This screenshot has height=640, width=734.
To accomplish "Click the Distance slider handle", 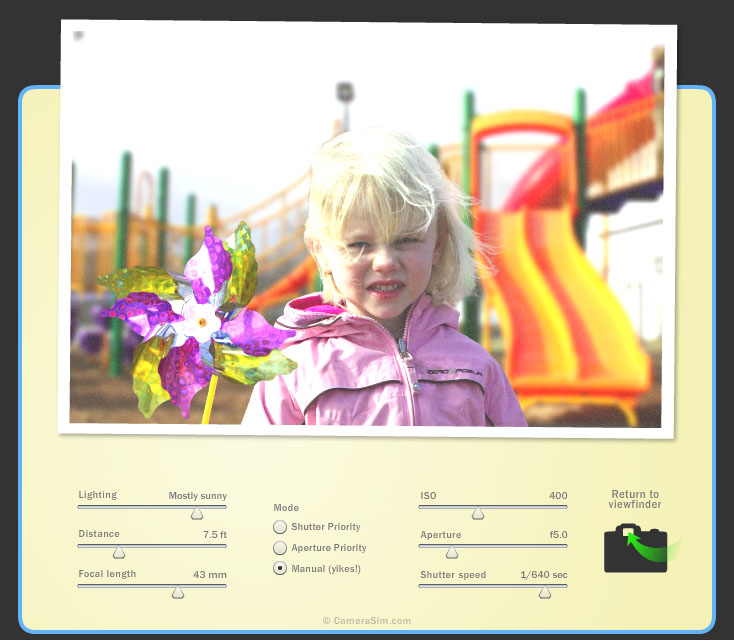I will (119, 552).
